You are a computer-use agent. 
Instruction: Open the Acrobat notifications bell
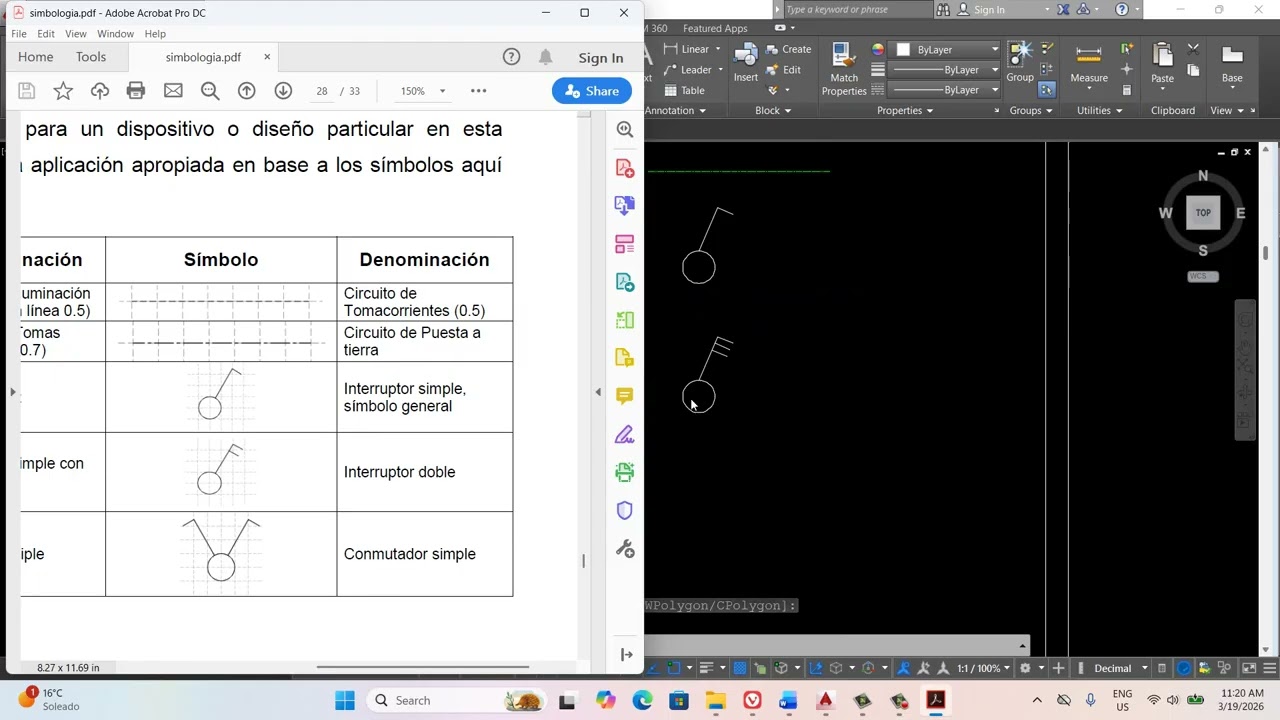[545, 57]
